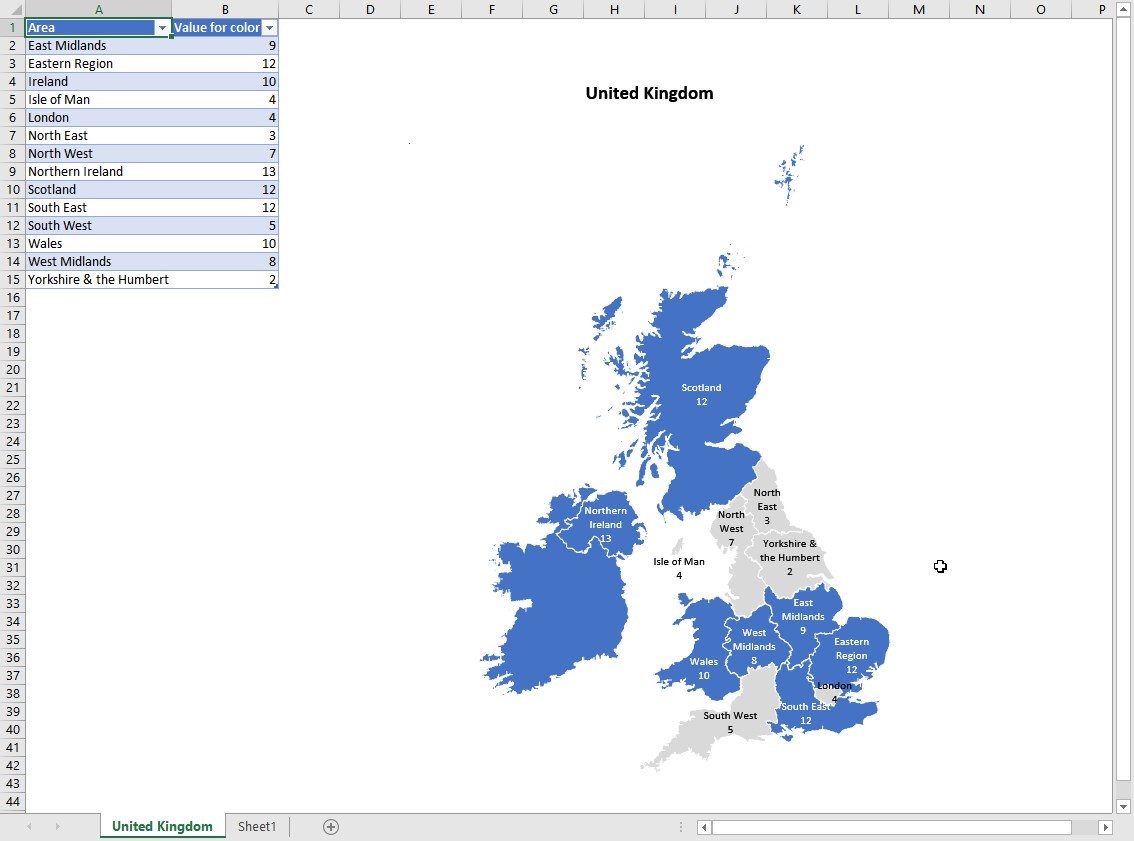This screenshot has width=1134, height=841.
Task: Click horizontal scrollbar left arrow
Action: tap(704, 827)
